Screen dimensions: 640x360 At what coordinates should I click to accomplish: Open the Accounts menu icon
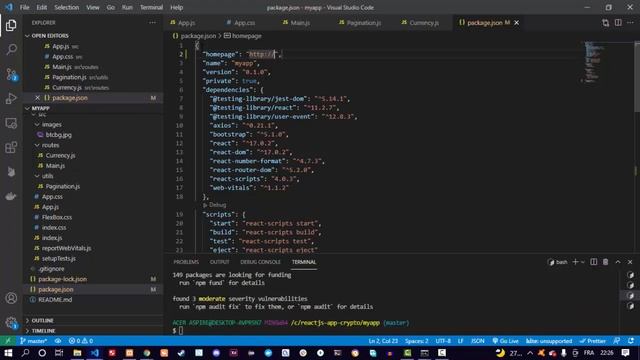pyautogui.click(x=11, y=298)
